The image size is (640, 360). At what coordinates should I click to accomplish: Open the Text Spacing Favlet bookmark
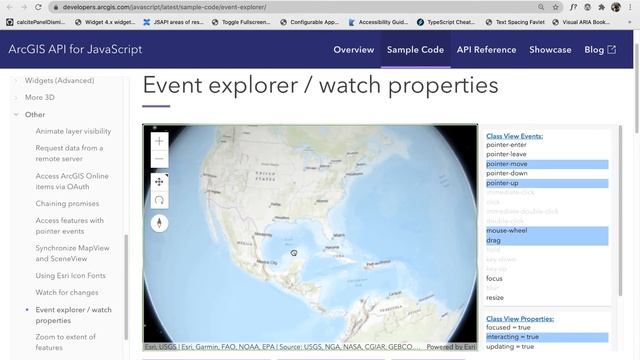click(x=515, y=22)
